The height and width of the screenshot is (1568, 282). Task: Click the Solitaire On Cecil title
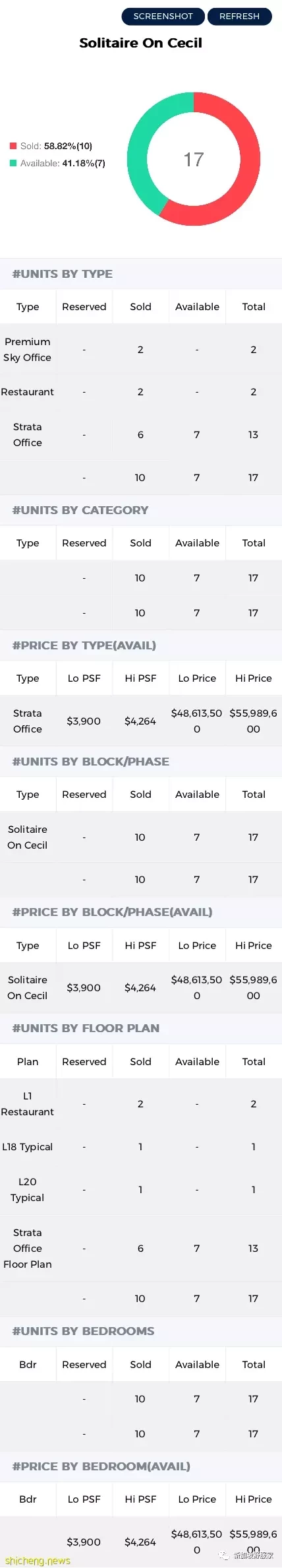141,43
